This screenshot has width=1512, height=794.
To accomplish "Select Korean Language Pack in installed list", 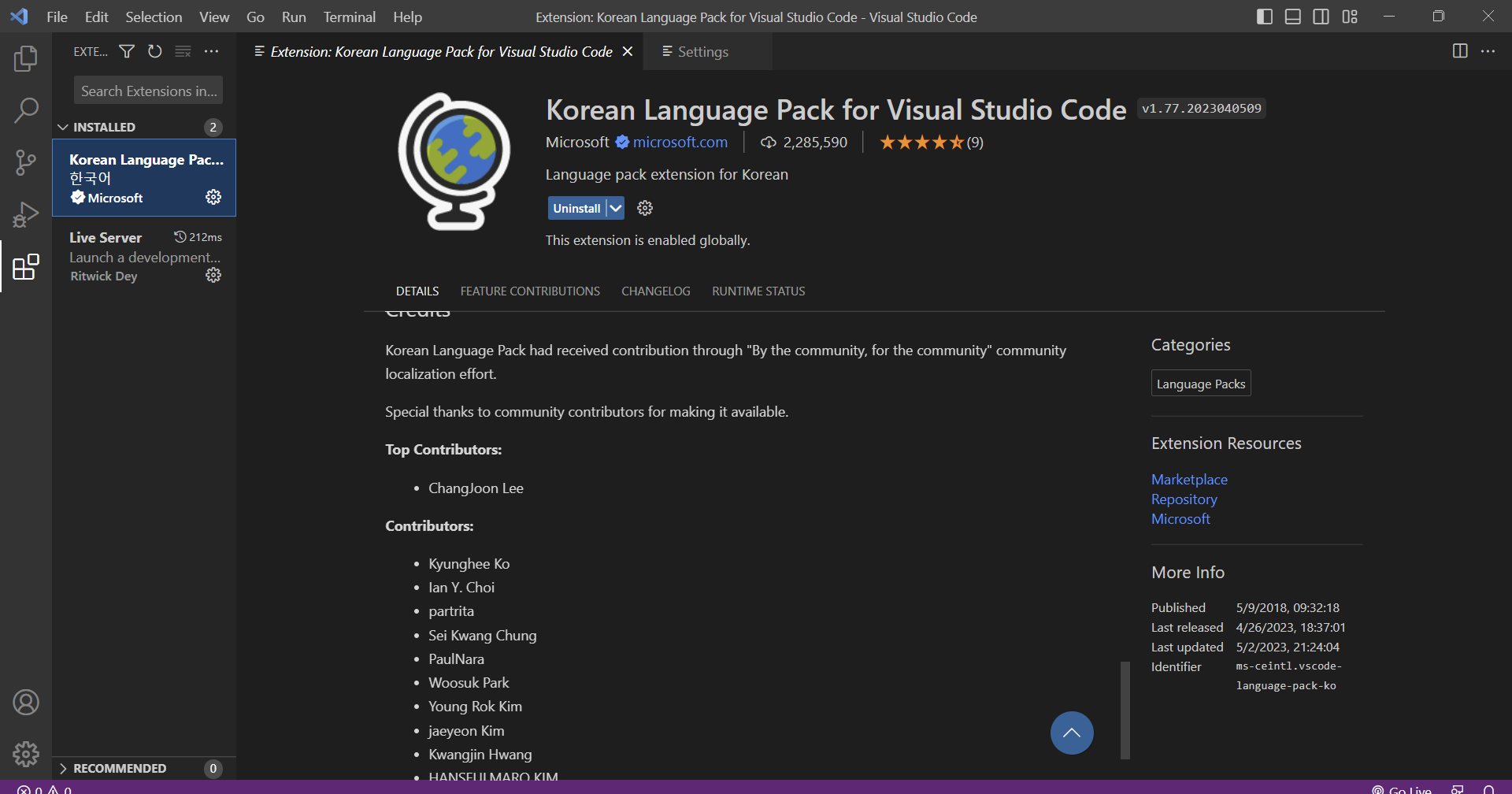I will point(144,178).
